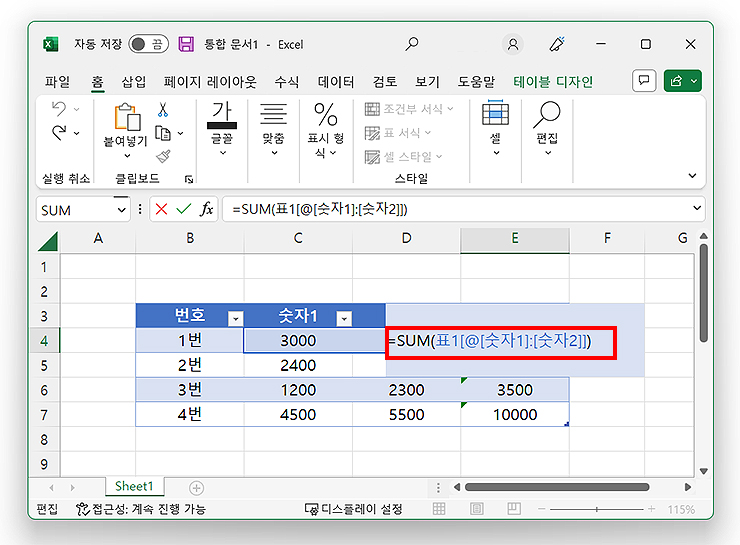This screenshot has height=545, width=740.
Task: Switch to Normal view grid icon
Action: pos(439,509)
